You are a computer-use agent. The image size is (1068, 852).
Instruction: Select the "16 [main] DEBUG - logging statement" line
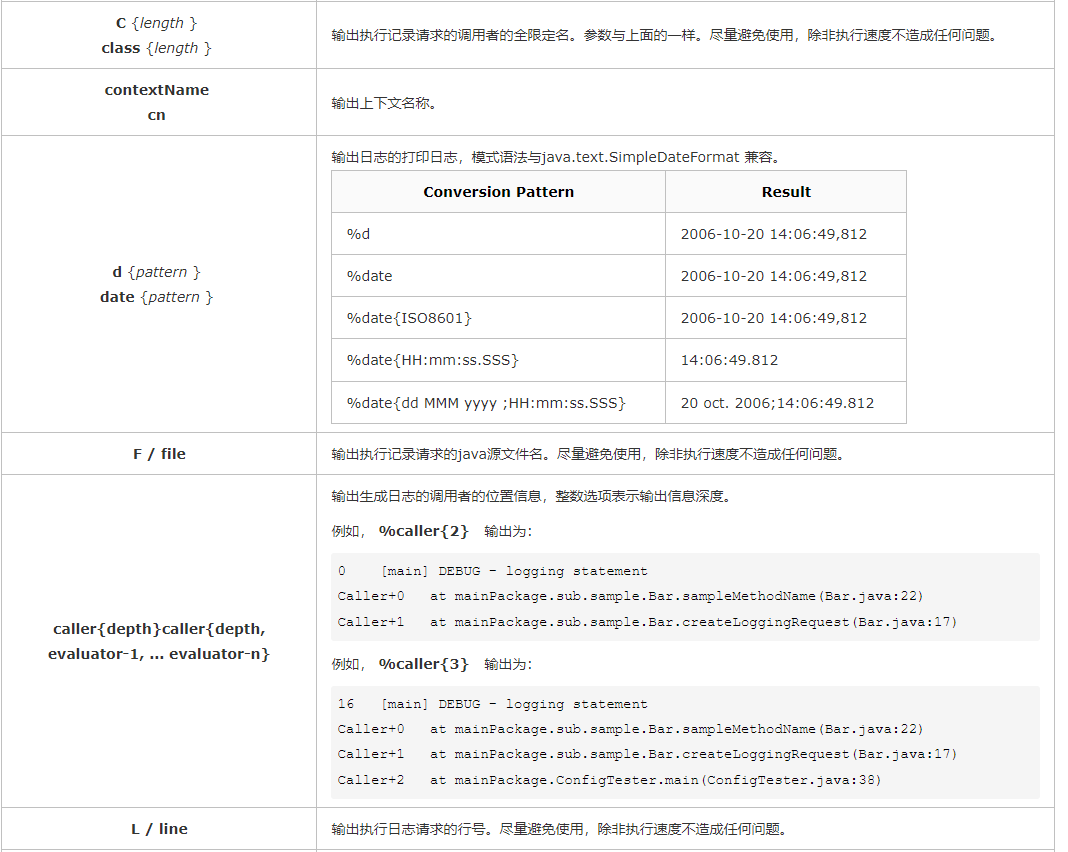point(492,704)
